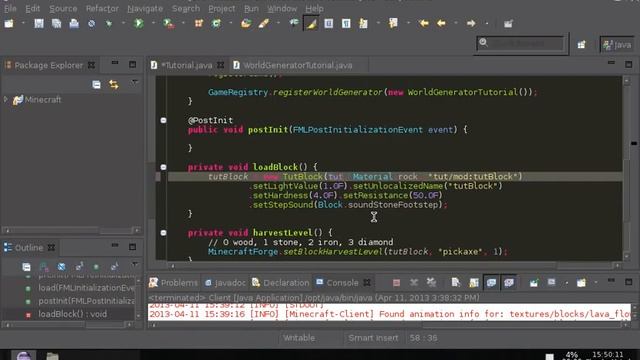Click the Open Console icon
This screenshot has height=360, width=640.
(581, 282)
